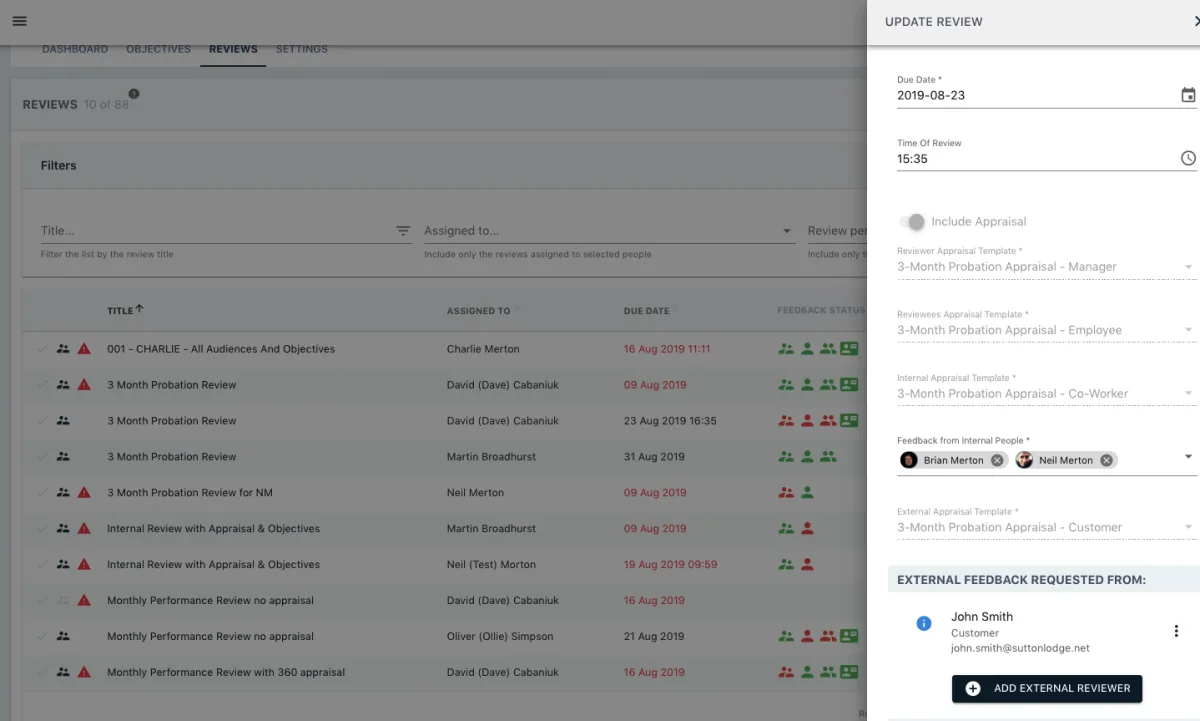Click warning icon on 3 Month Probation Review for NM
Viewport: 1200px width, 721px height.
84,493
